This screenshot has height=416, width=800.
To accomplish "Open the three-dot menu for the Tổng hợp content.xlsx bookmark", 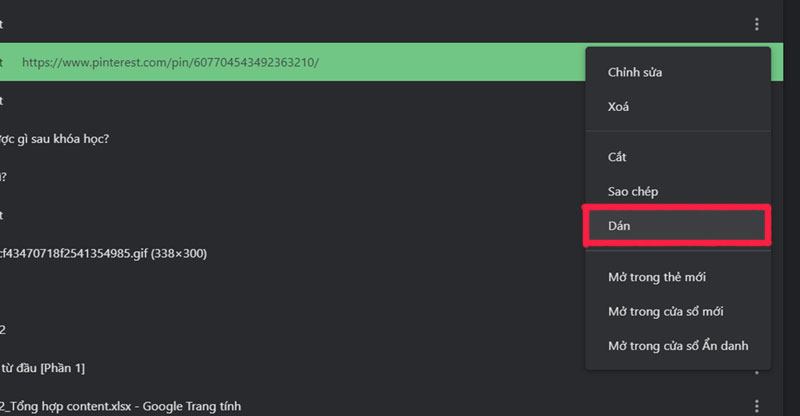I will point(757,406).
